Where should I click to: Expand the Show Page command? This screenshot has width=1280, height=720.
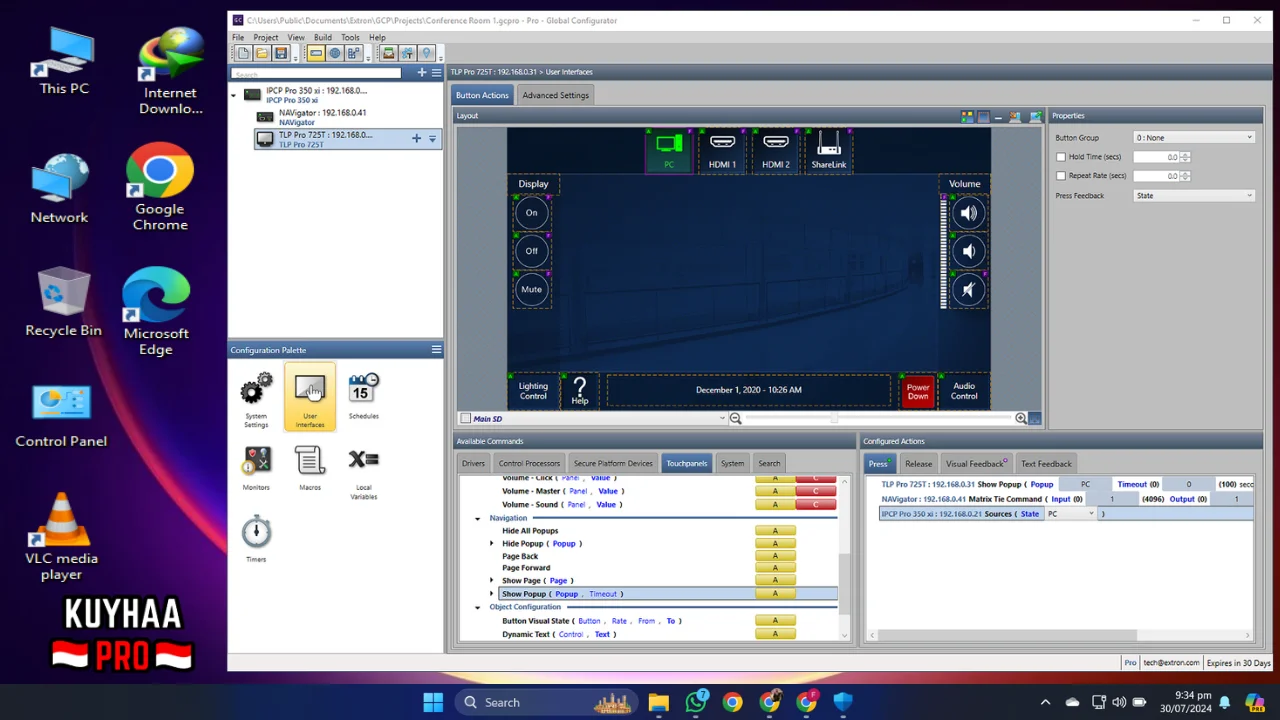click(x=491, y=581)
